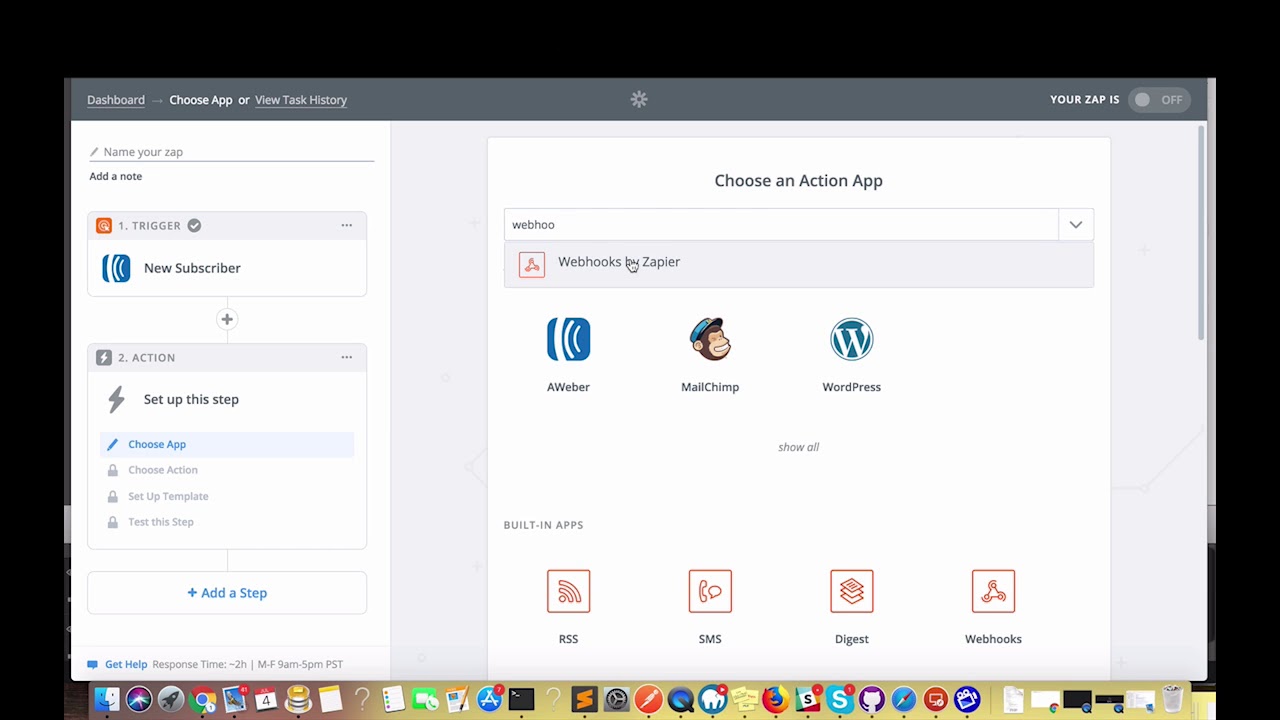Screen dimensions: 1280x720
Task: Toggle the zap ON/OFF switch
Action: coord(1159,100)
